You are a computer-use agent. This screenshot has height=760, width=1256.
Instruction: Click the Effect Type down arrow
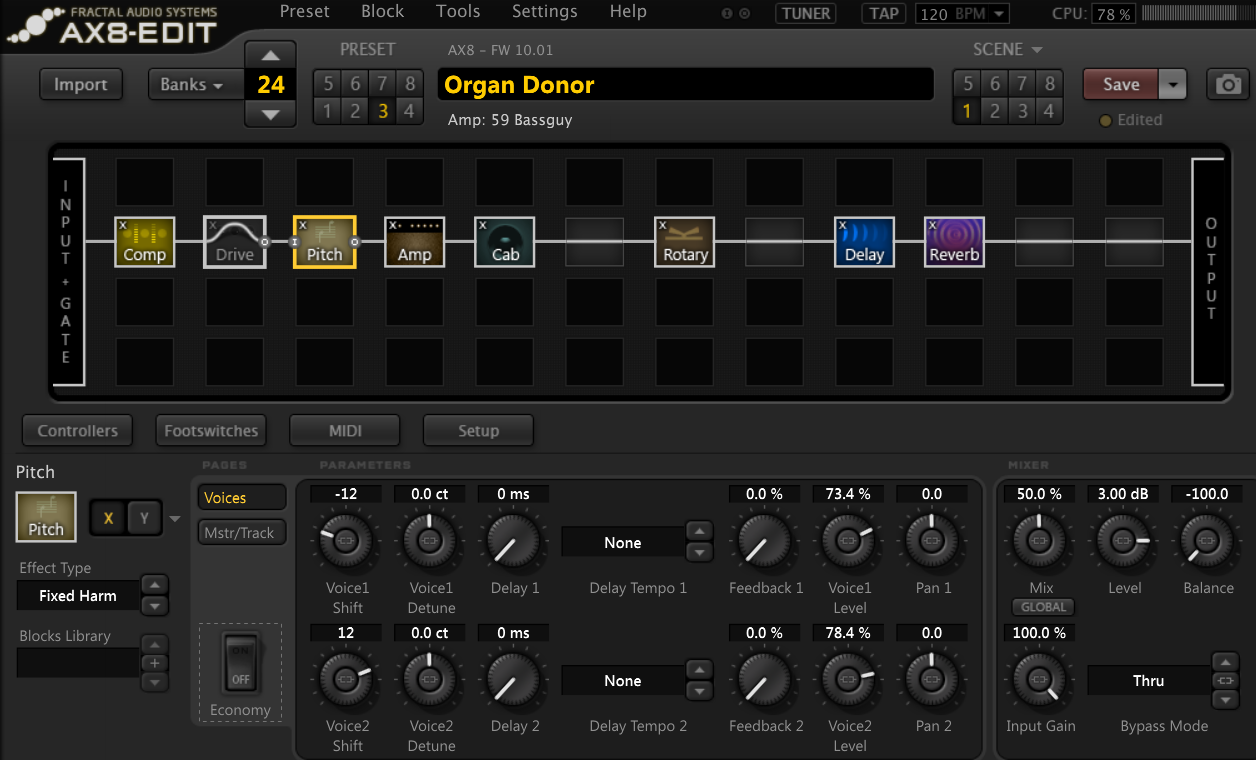pyautogui.click(x=154, y=605)
